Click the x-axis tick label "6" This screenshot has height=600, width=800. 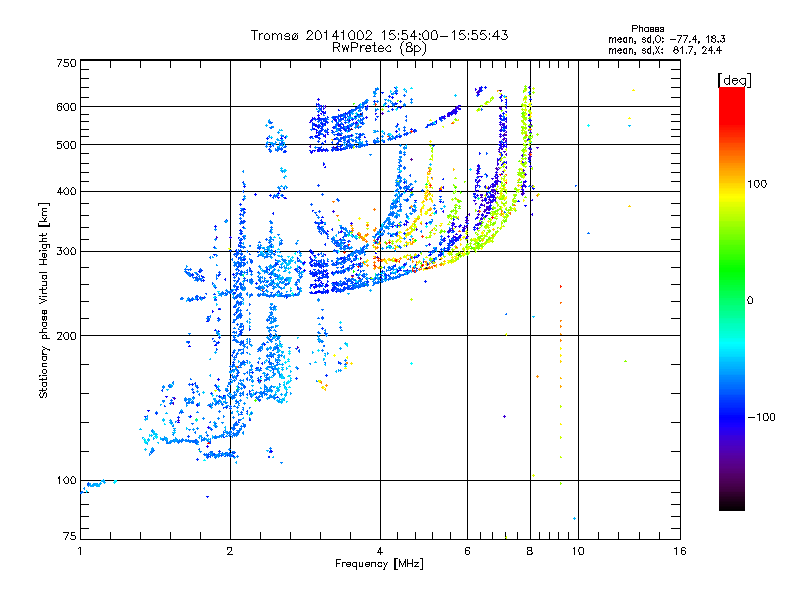[x=467, y=551]
